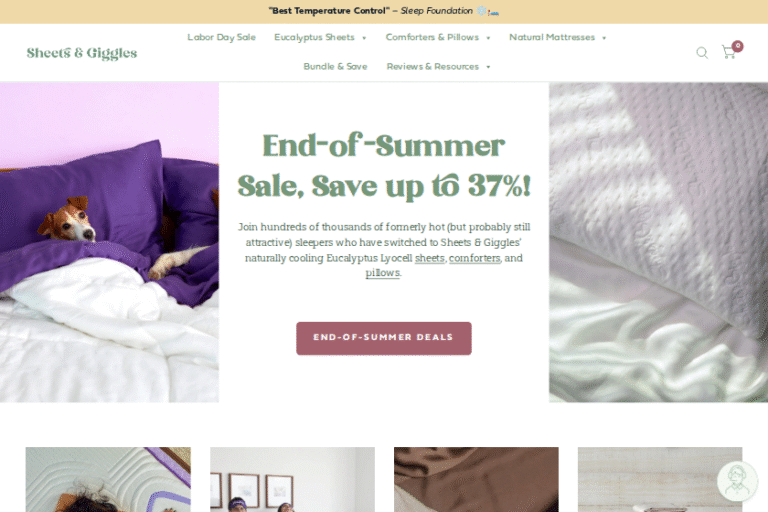Expand the Comforters & Pillows dropdown arrow

488,38
